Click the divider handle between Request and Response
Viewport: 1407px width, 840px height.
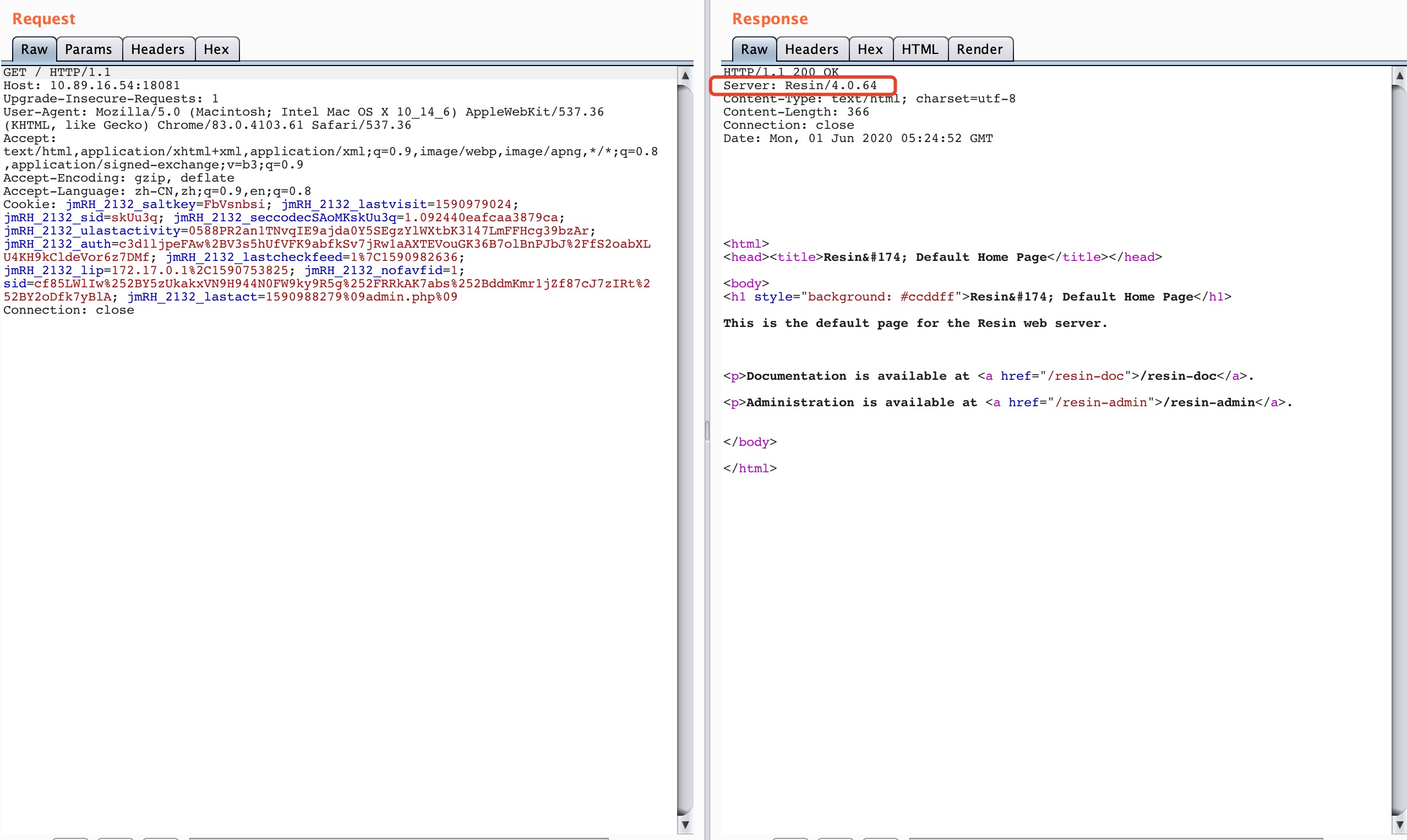point(707,430)
